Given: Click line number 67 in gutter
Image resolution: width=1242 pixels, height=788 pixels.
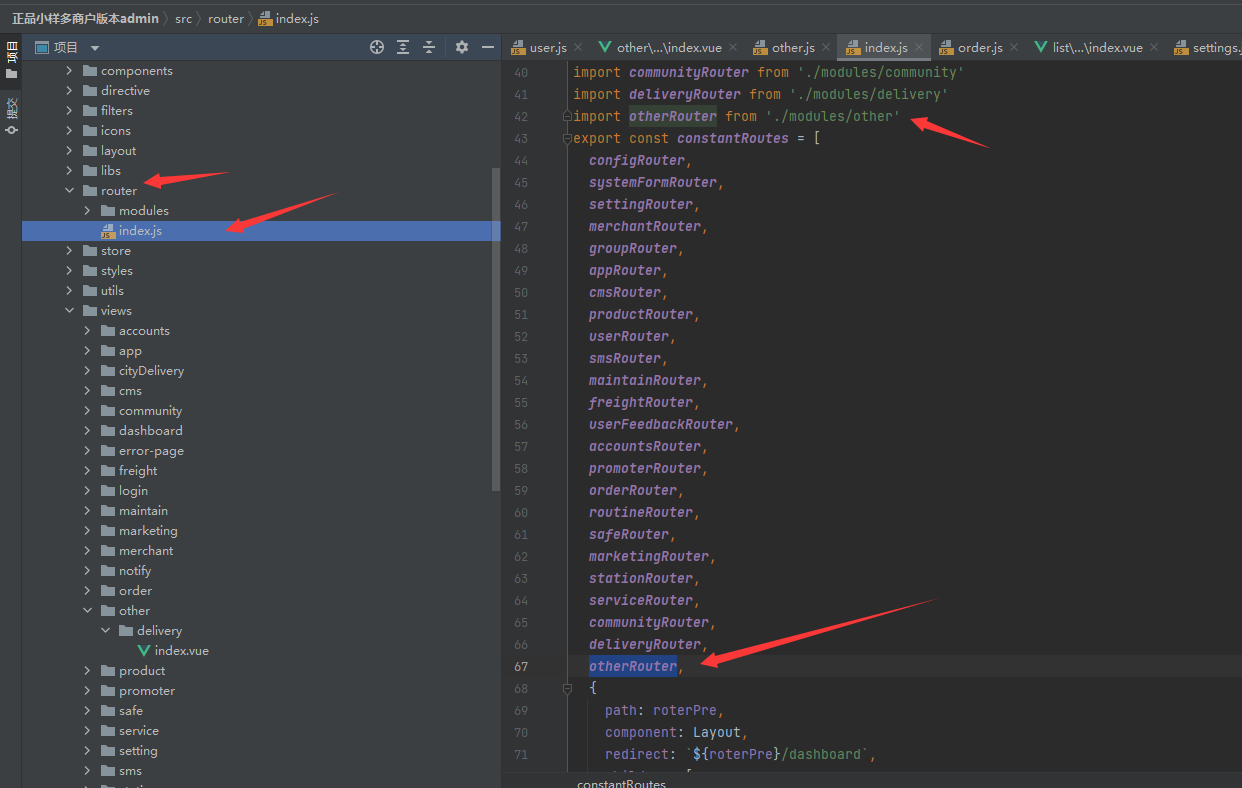Looking at the screenshot, I should [521, 667].
